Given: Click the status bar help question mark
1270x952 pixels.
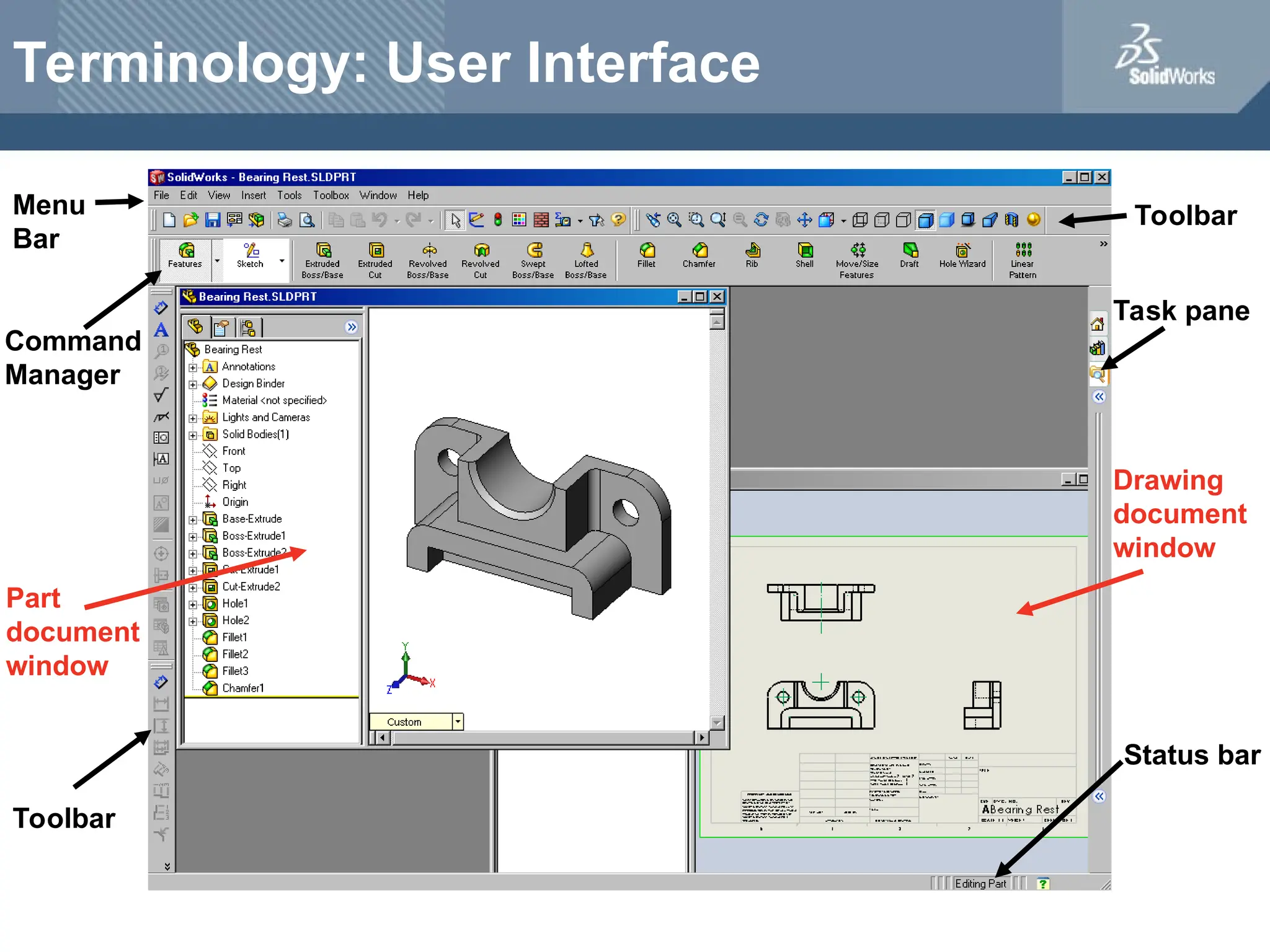Looking at the screenshot, I should (x=1043, y=884).
